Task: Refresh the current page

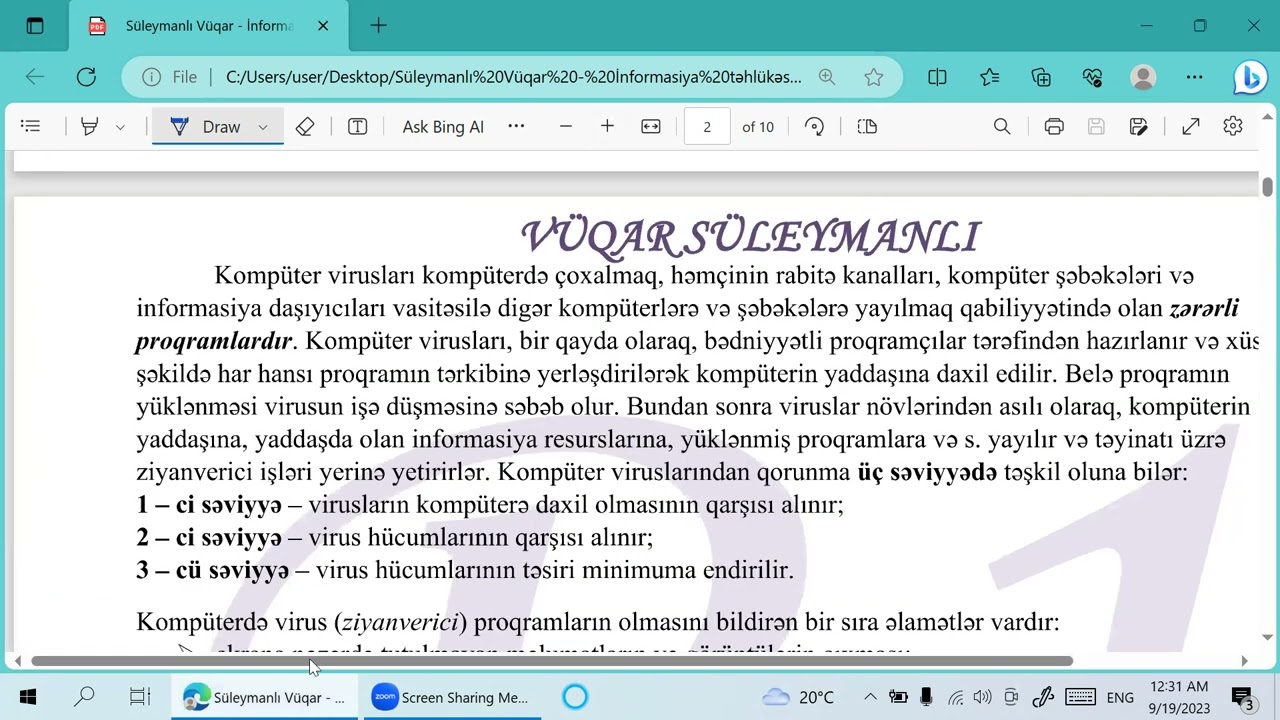Action: coord(86,77)
